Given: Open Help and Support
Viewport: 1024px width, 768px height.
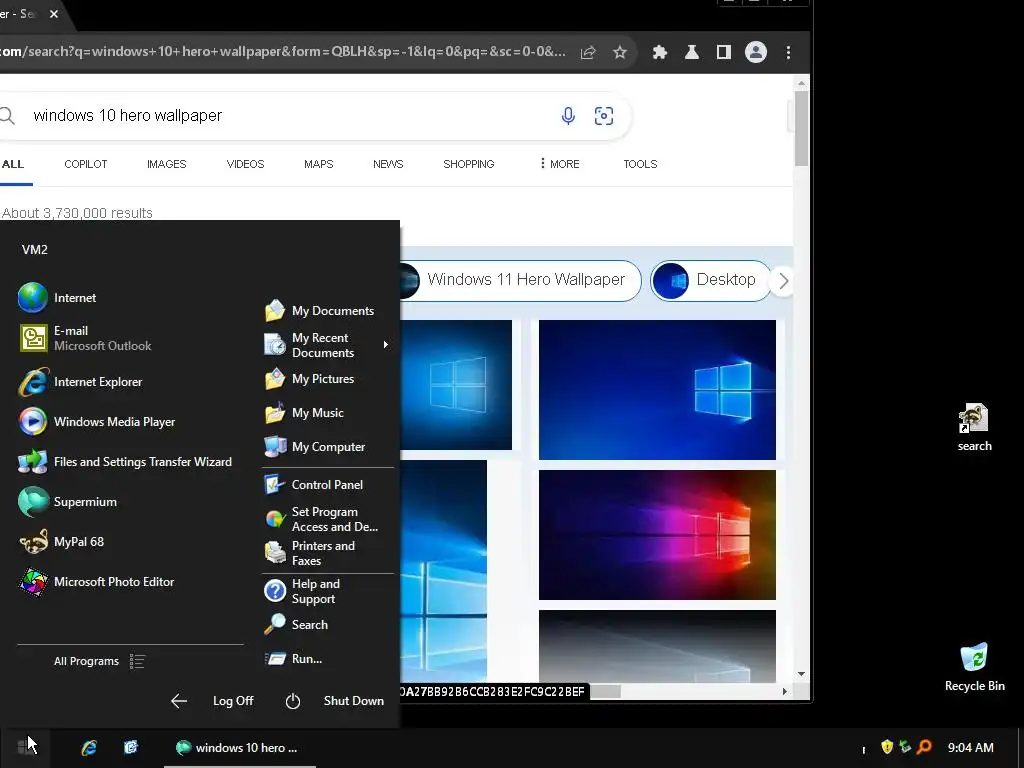Looking at the screenshot, I should [302, 591].
